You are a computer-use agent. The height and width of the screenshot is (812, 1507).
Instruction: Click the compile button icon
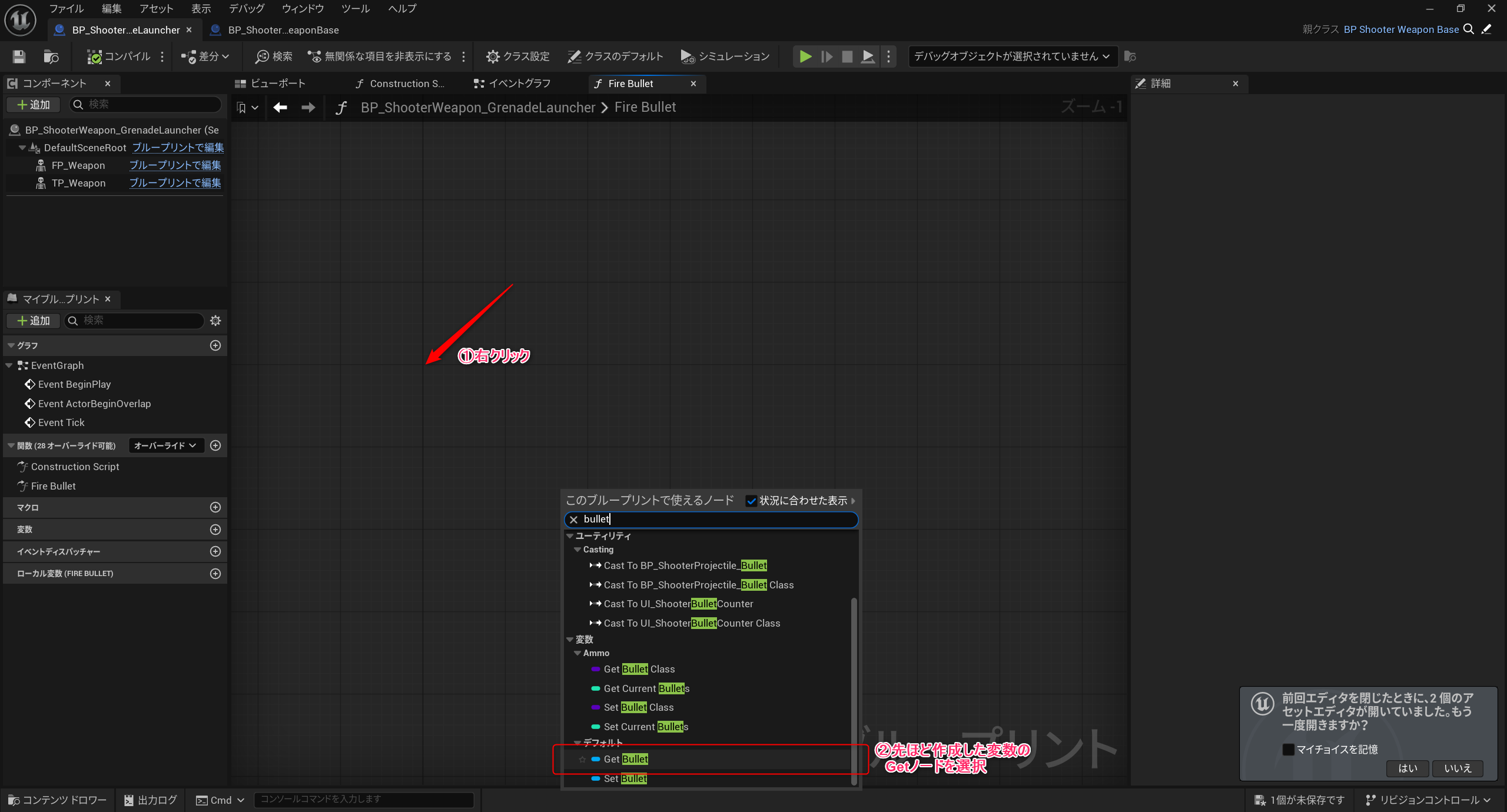(94, 56)
